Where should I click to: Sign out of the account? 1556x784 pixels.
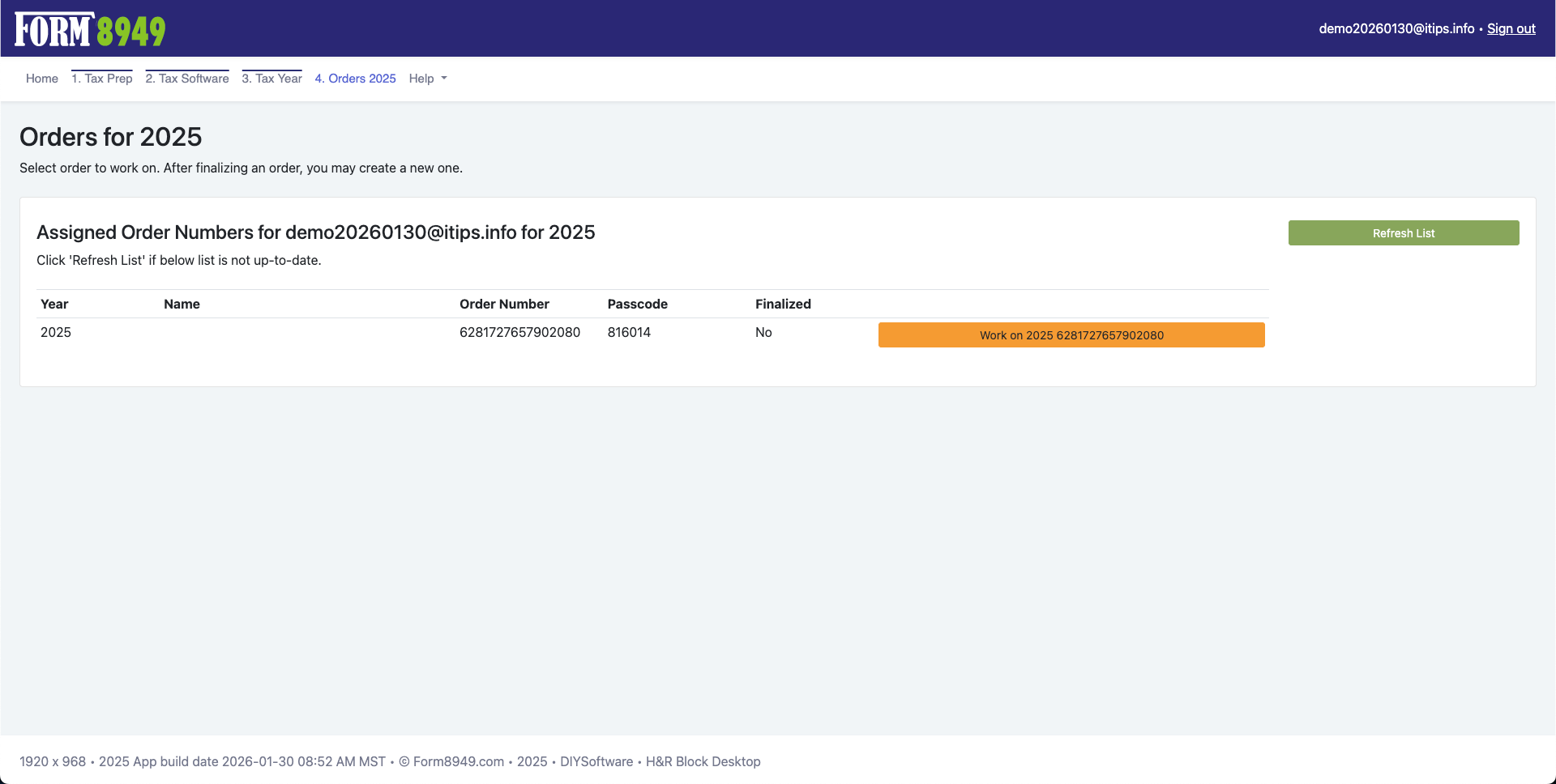pos(1511,28)
